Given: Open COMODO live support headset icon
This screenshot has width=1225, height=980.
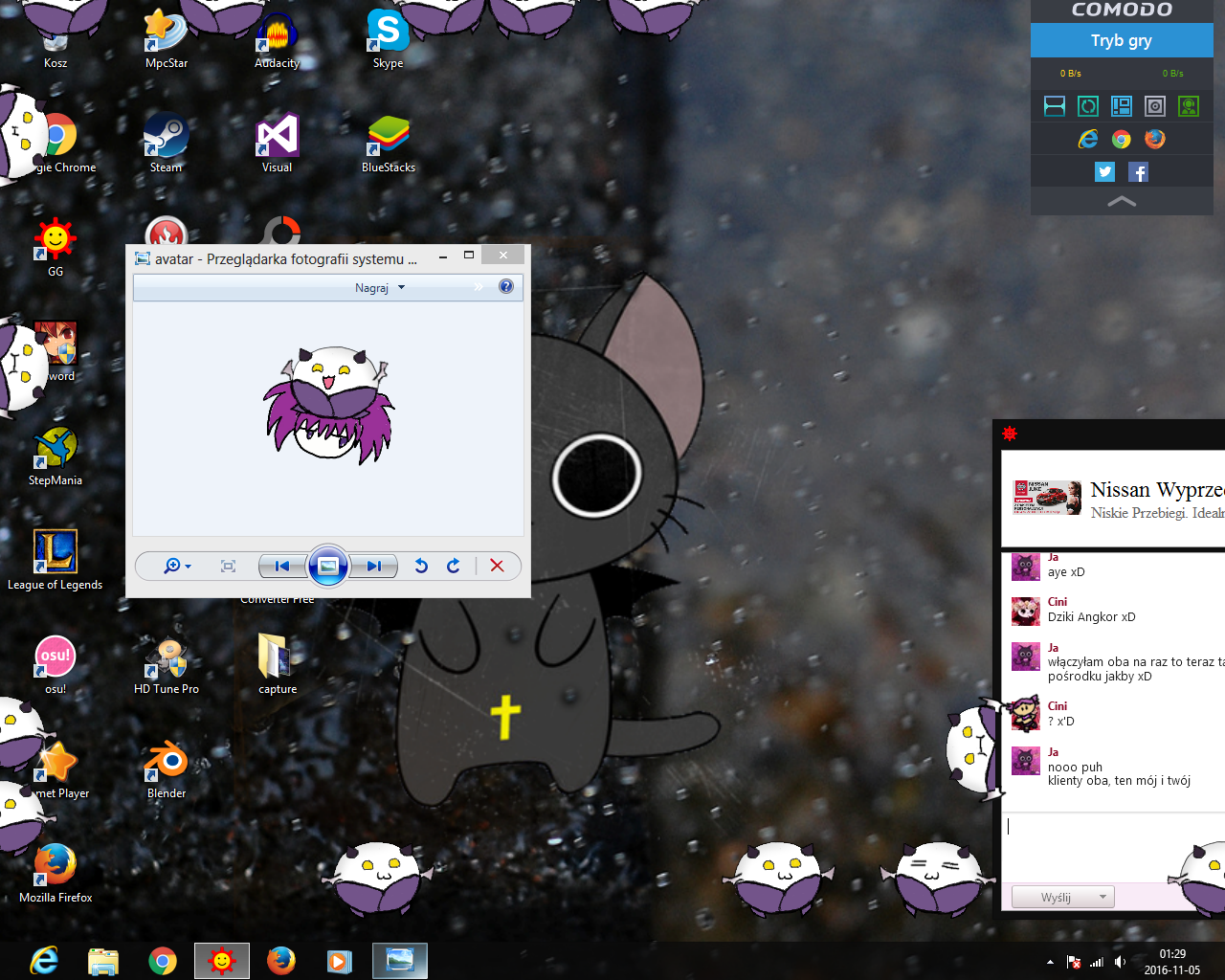Looking at the screenshot, I should 1189,106.
